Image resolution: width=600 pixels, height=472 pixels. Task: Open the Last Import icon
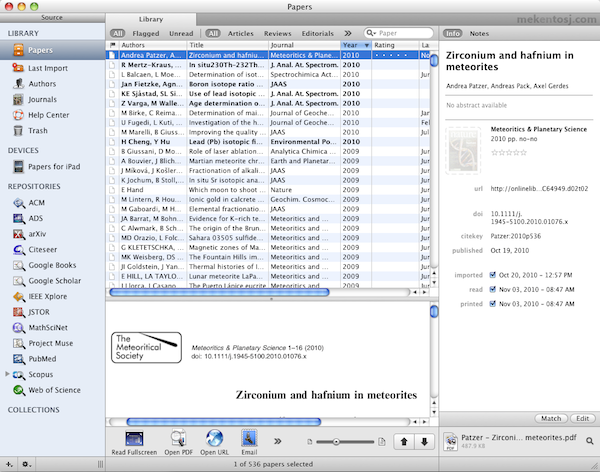(x=18, y=68)
